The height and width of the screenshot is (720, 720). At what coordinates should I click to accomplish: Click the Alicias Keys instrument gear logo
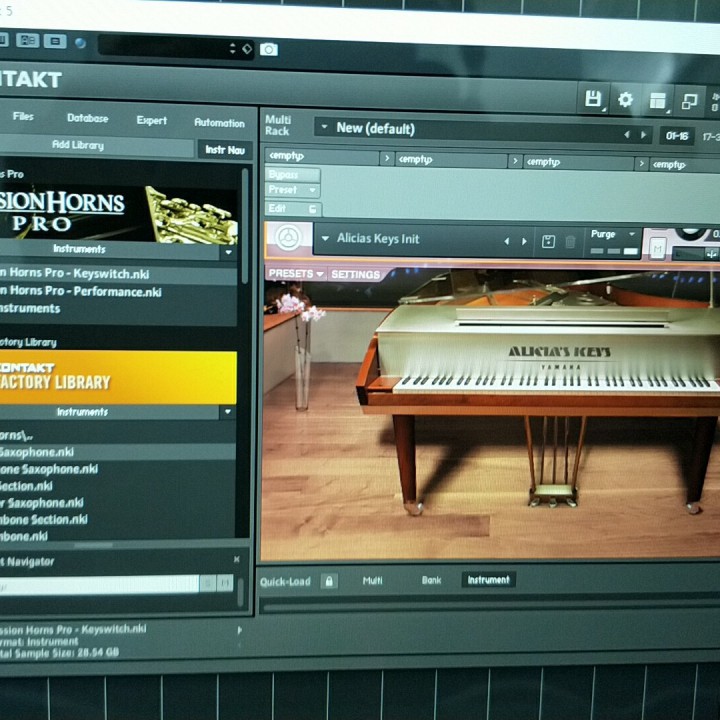(288, 239)
